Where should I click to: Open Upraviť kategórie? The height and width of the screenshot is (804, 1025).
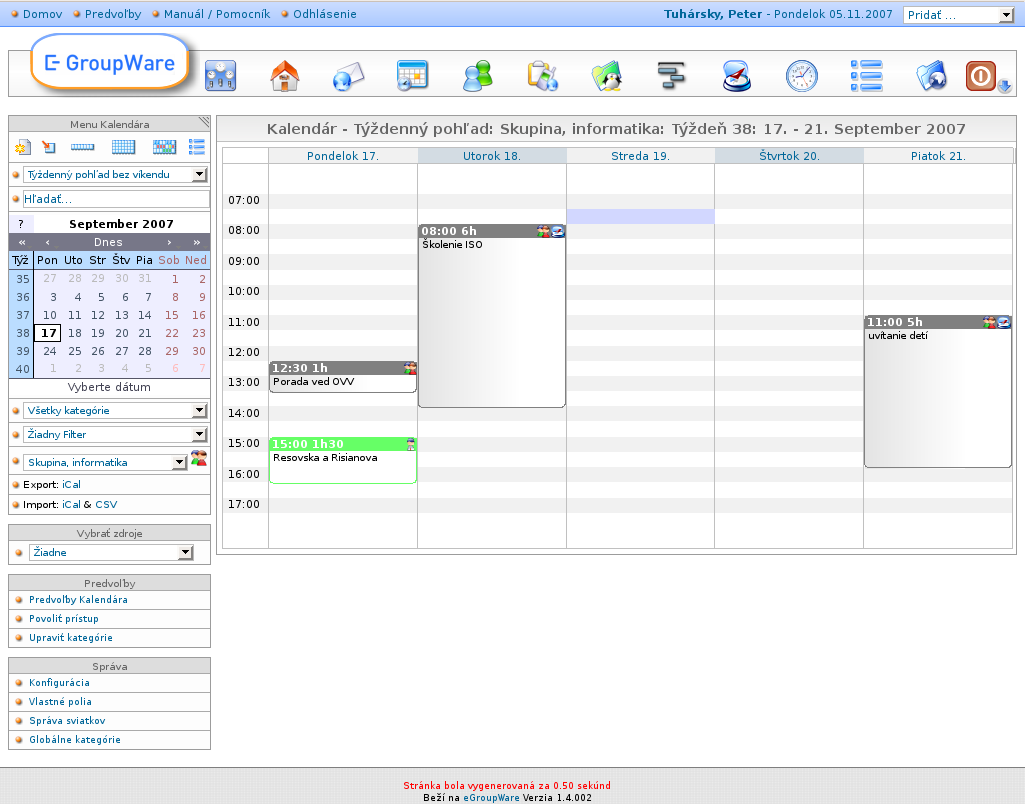click(71, 637)
